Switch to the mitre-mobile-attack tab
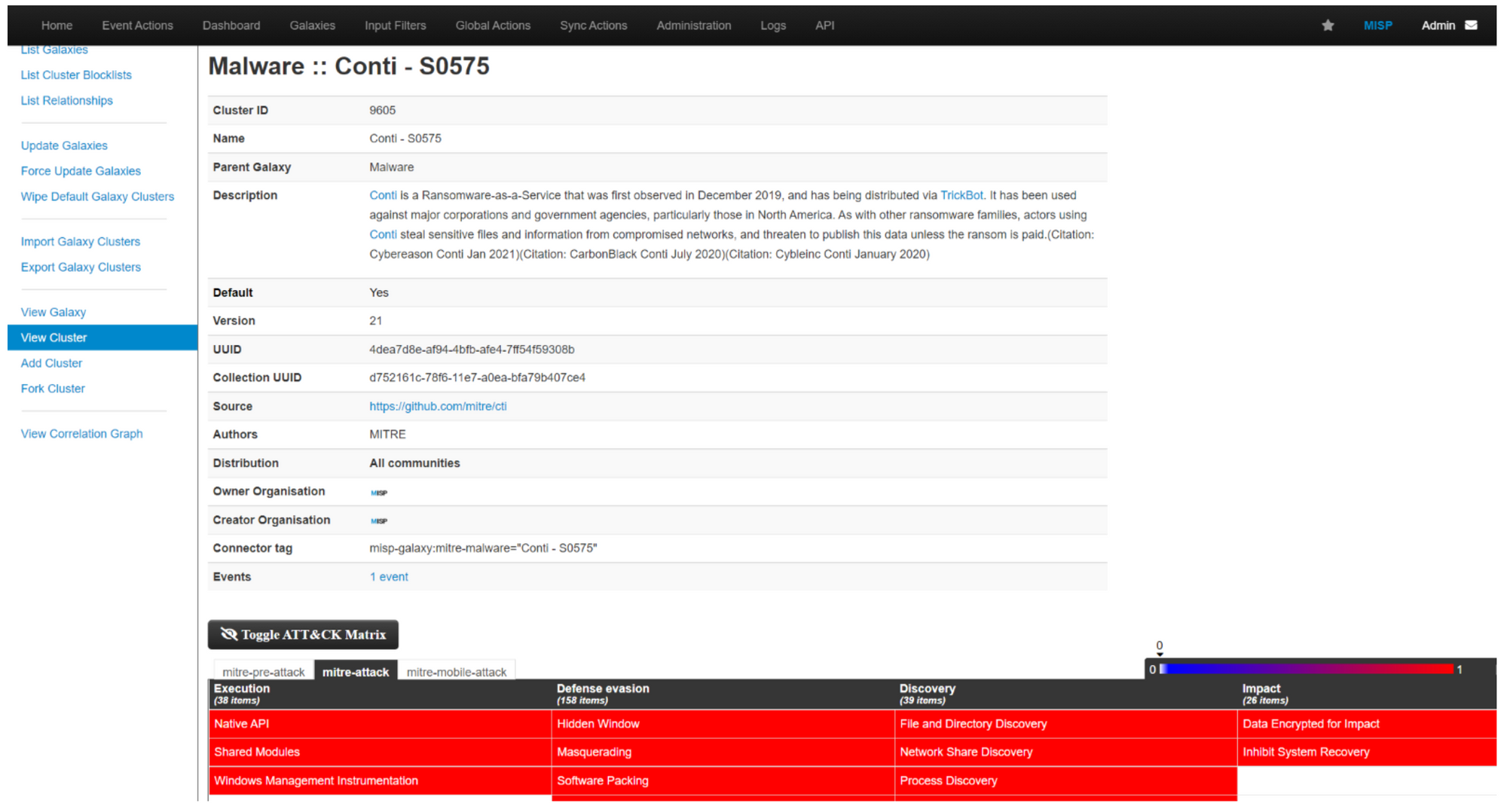The width and height of the screenshot is (1507, 812). point(457,672)
